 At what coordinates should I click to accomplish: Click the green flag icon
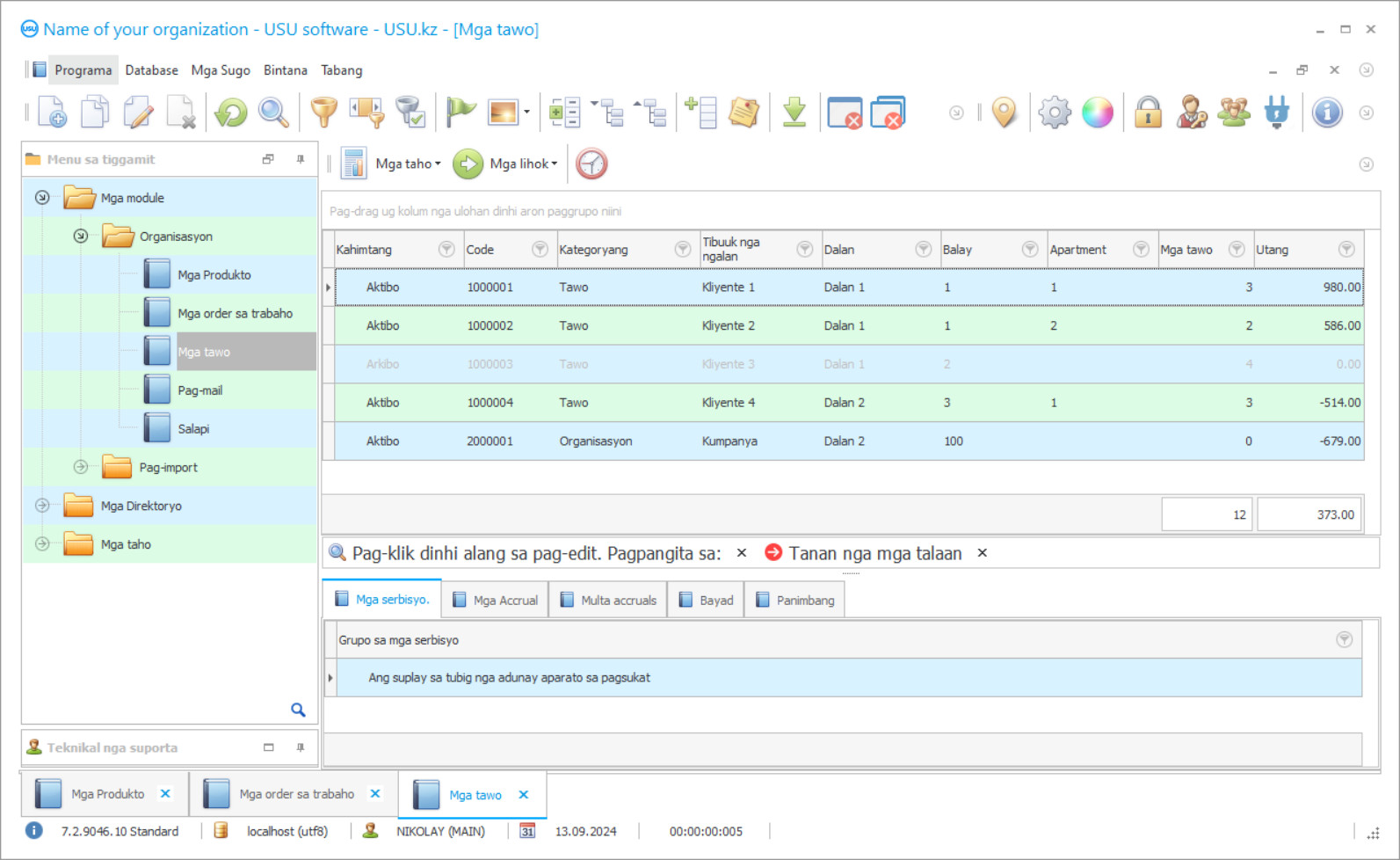460,113
